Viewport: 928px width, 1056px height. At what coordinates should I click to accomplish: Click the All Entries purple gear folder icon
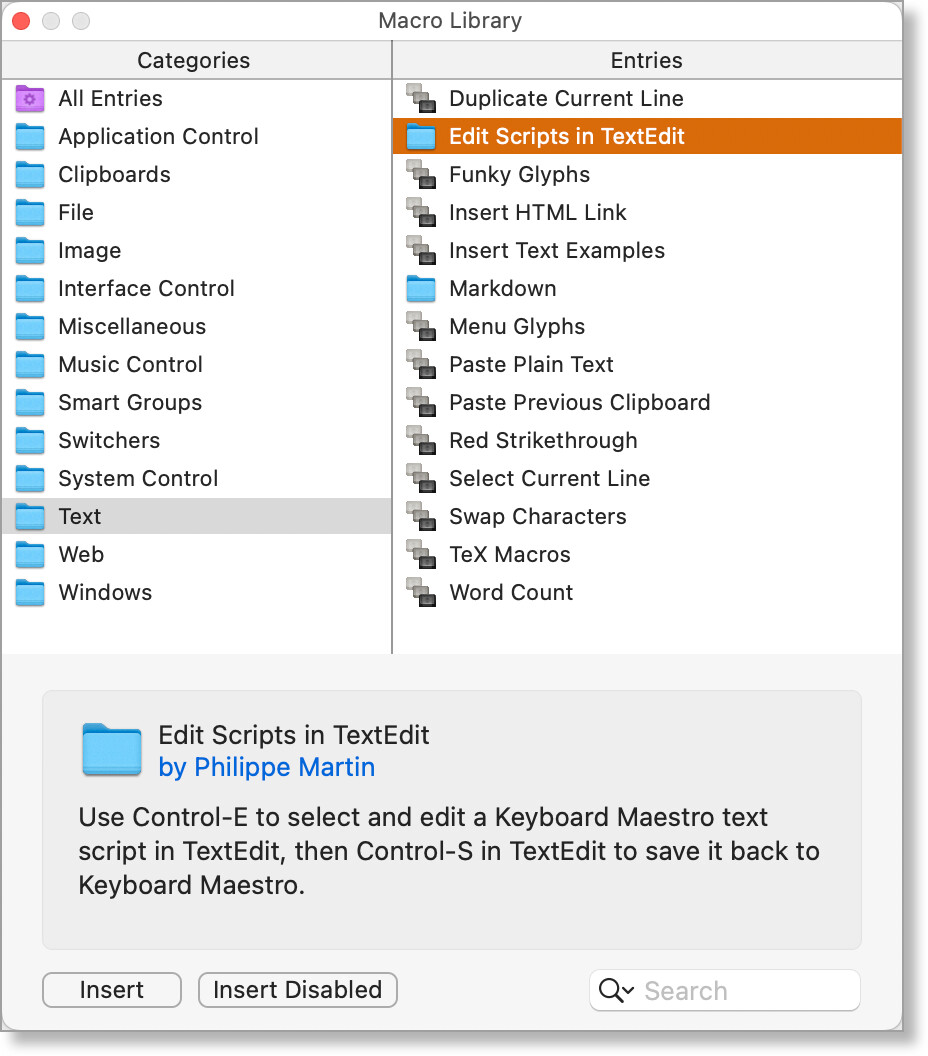[30, 98]
